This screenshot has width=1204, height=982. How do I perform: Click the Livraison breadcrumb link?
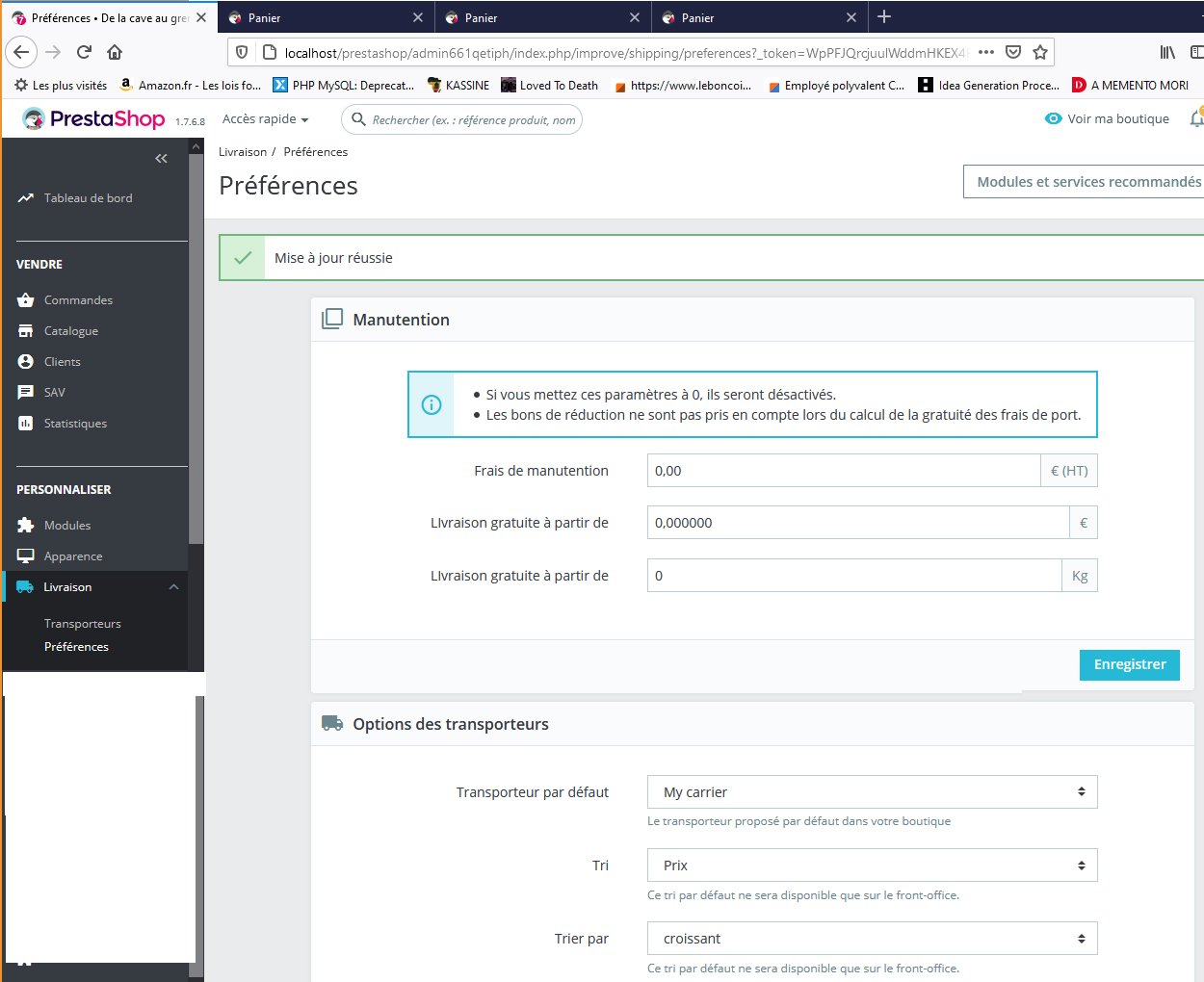click(243, 152)
